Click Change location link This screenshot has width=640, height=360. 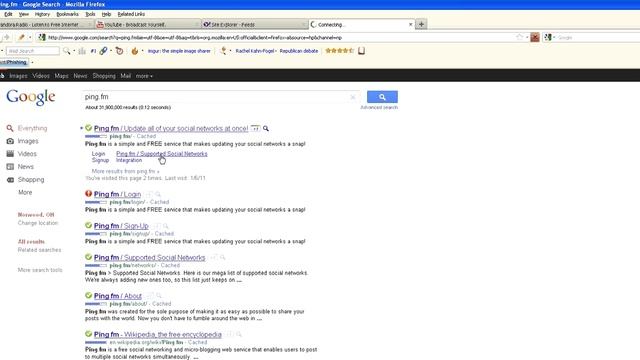point(38,223)
